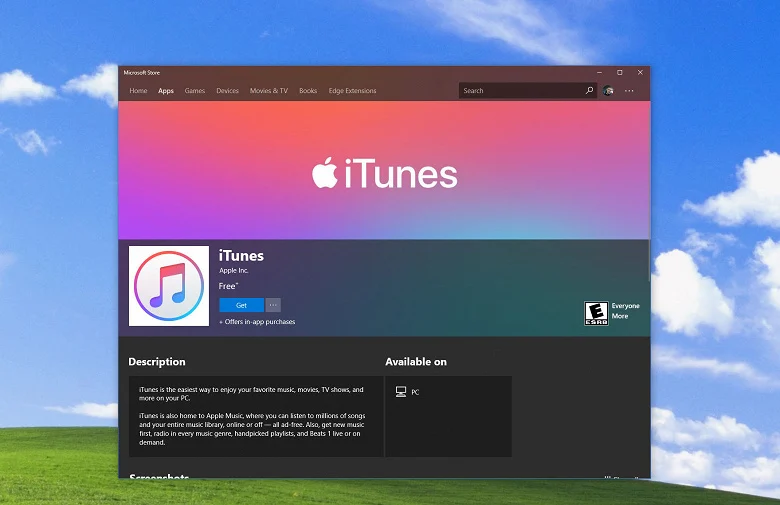Click the Get button for iTunes

pyautogui.click(x=241, y=305)
